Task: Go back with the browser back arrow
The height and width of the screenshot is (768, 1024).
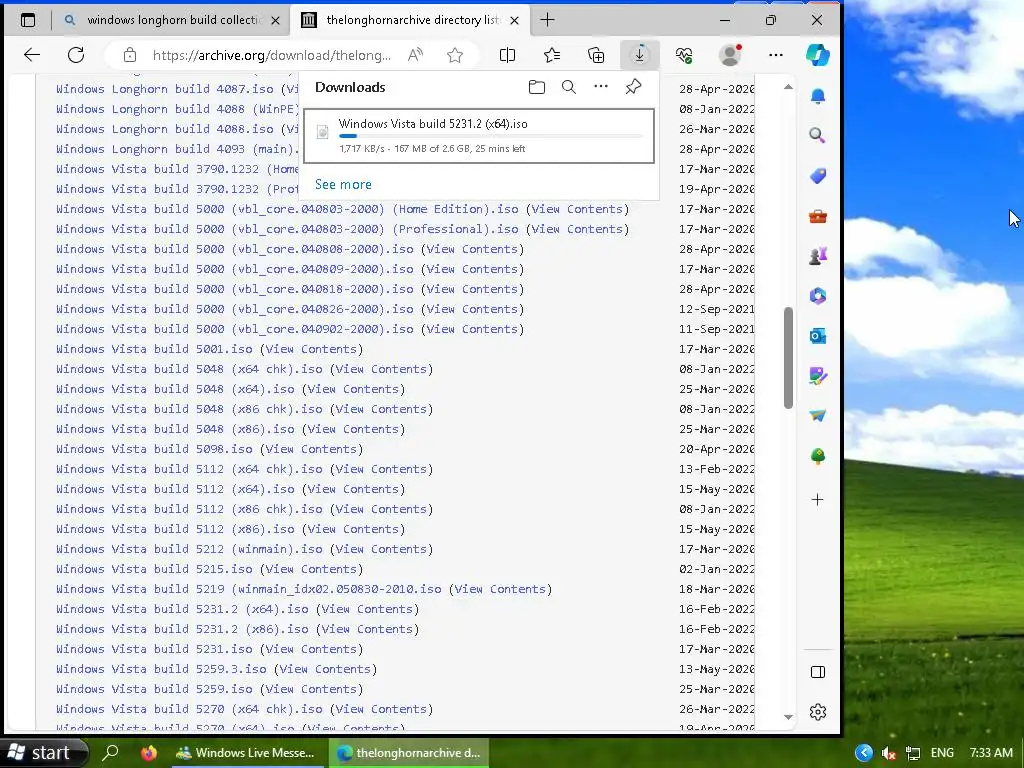Action: 31,55
